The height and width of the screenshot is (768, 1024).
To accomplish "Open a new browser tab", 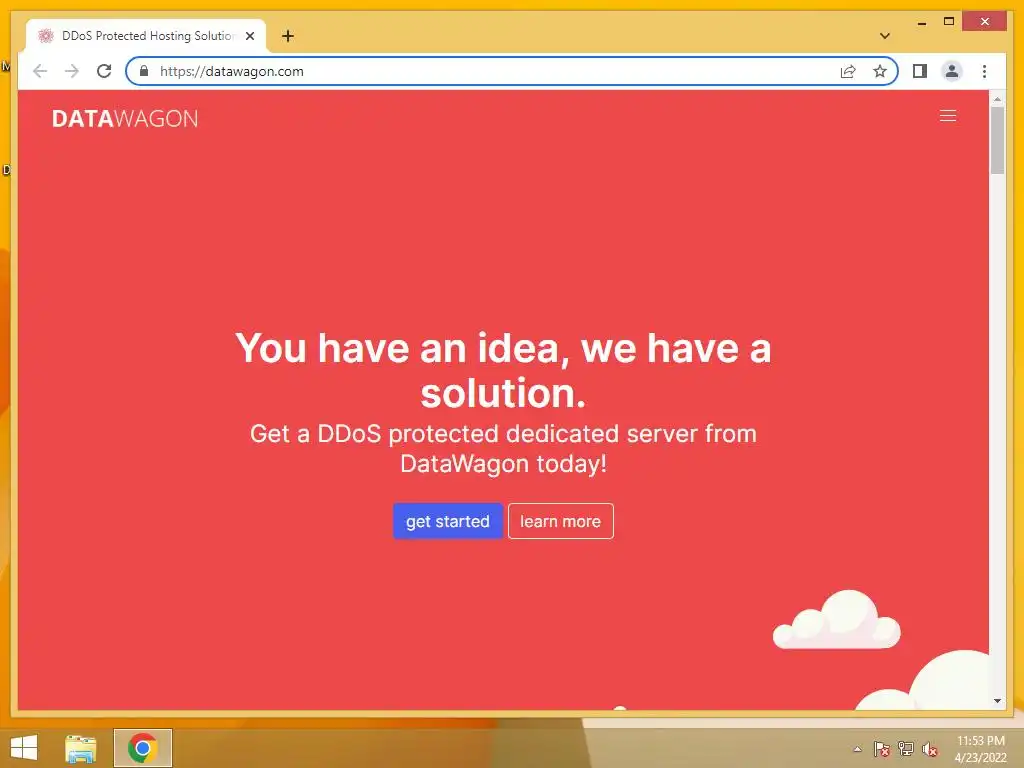I will [x=288, y=36].
